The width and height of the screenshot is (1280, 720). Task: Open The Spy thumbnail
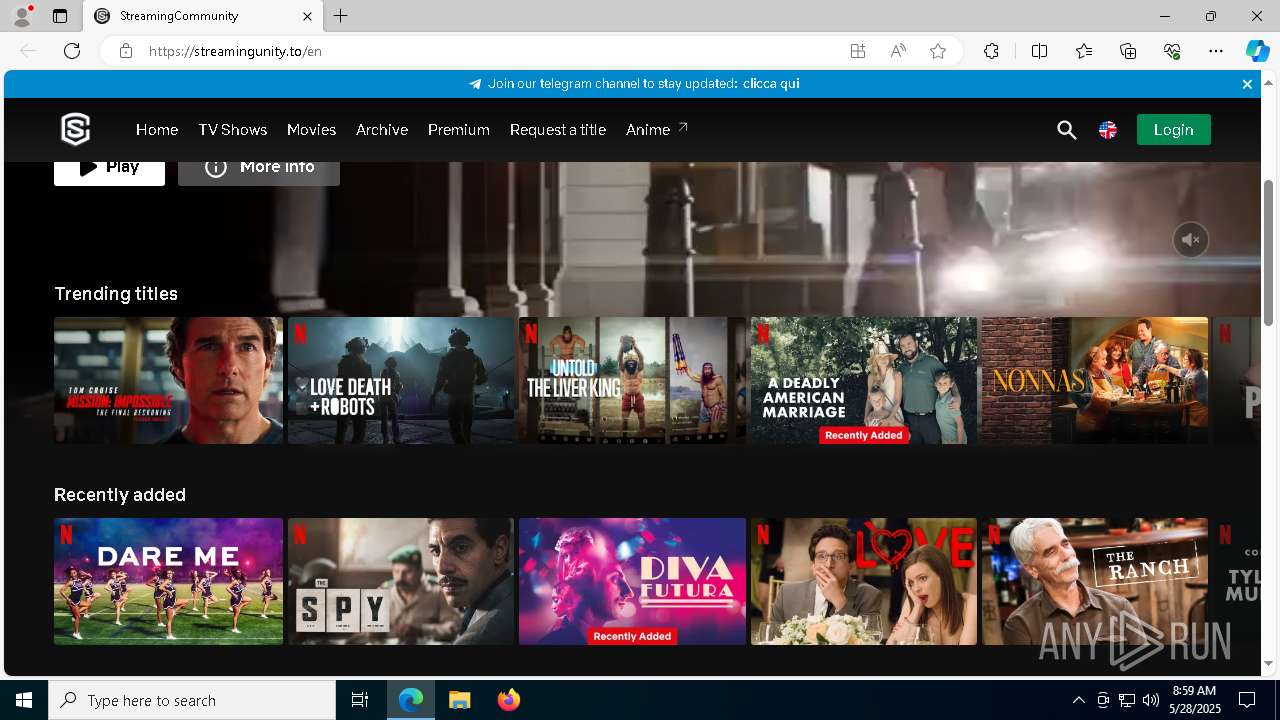tap(401, 581)
